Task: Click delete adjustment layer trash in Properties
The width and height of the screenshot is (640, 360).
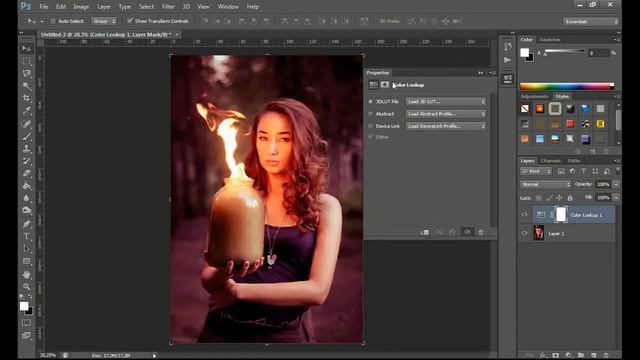Action: [x=481, y=232]
